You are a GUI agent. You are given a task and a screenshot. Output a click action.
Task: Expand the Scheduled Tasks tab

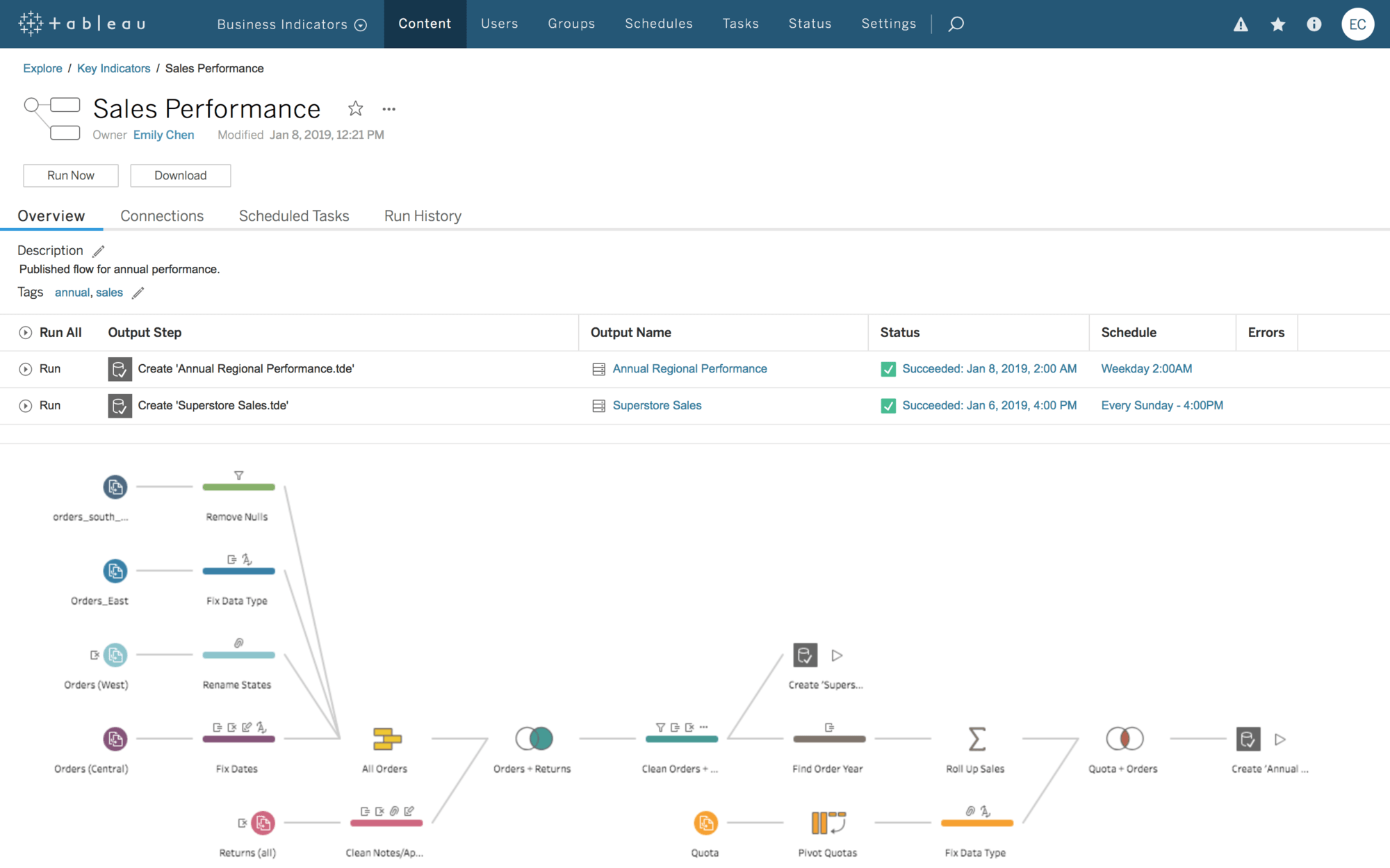coord(293,215)
